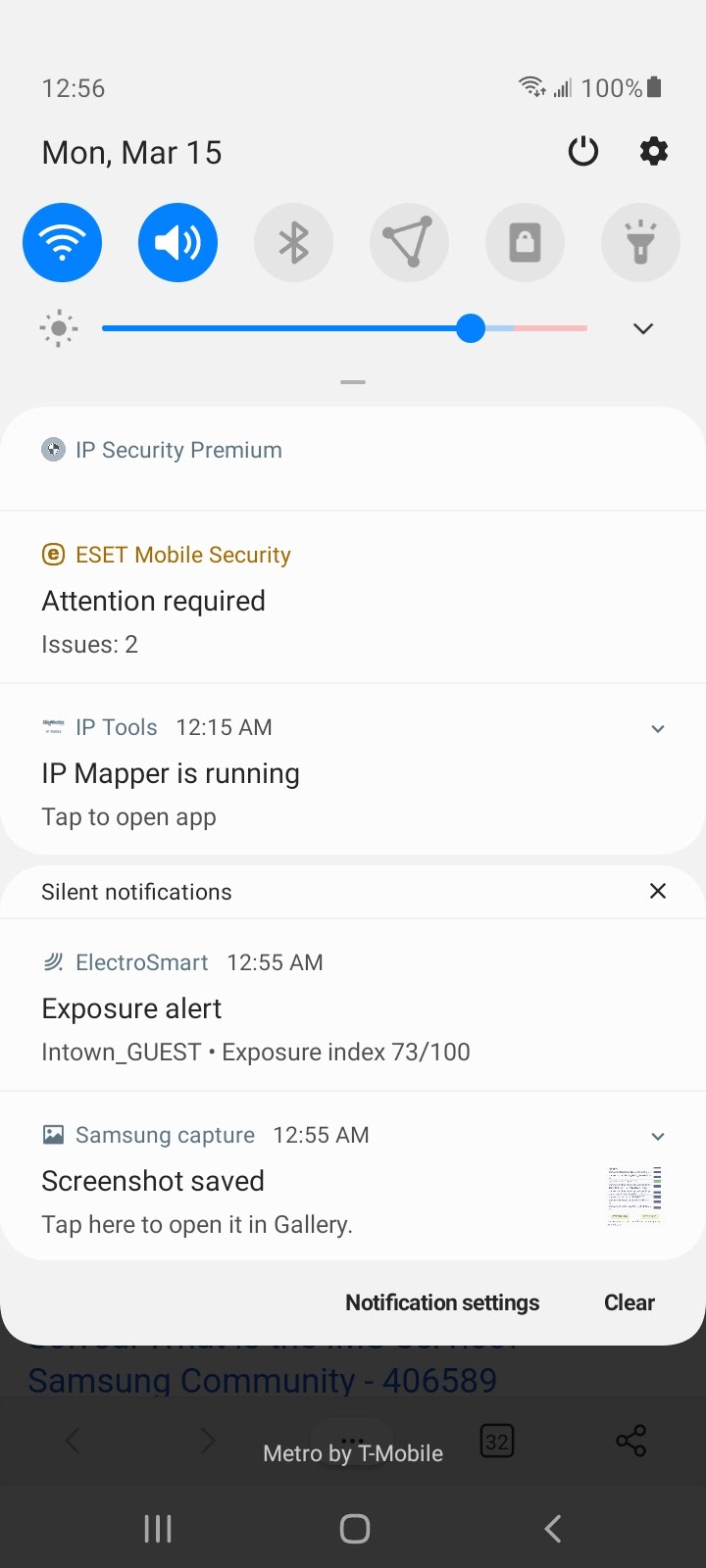The width and height of the screenshot is (706, 1568).
Task: Enable Bluetooth quick setting
Action: (x=293, y=242)
